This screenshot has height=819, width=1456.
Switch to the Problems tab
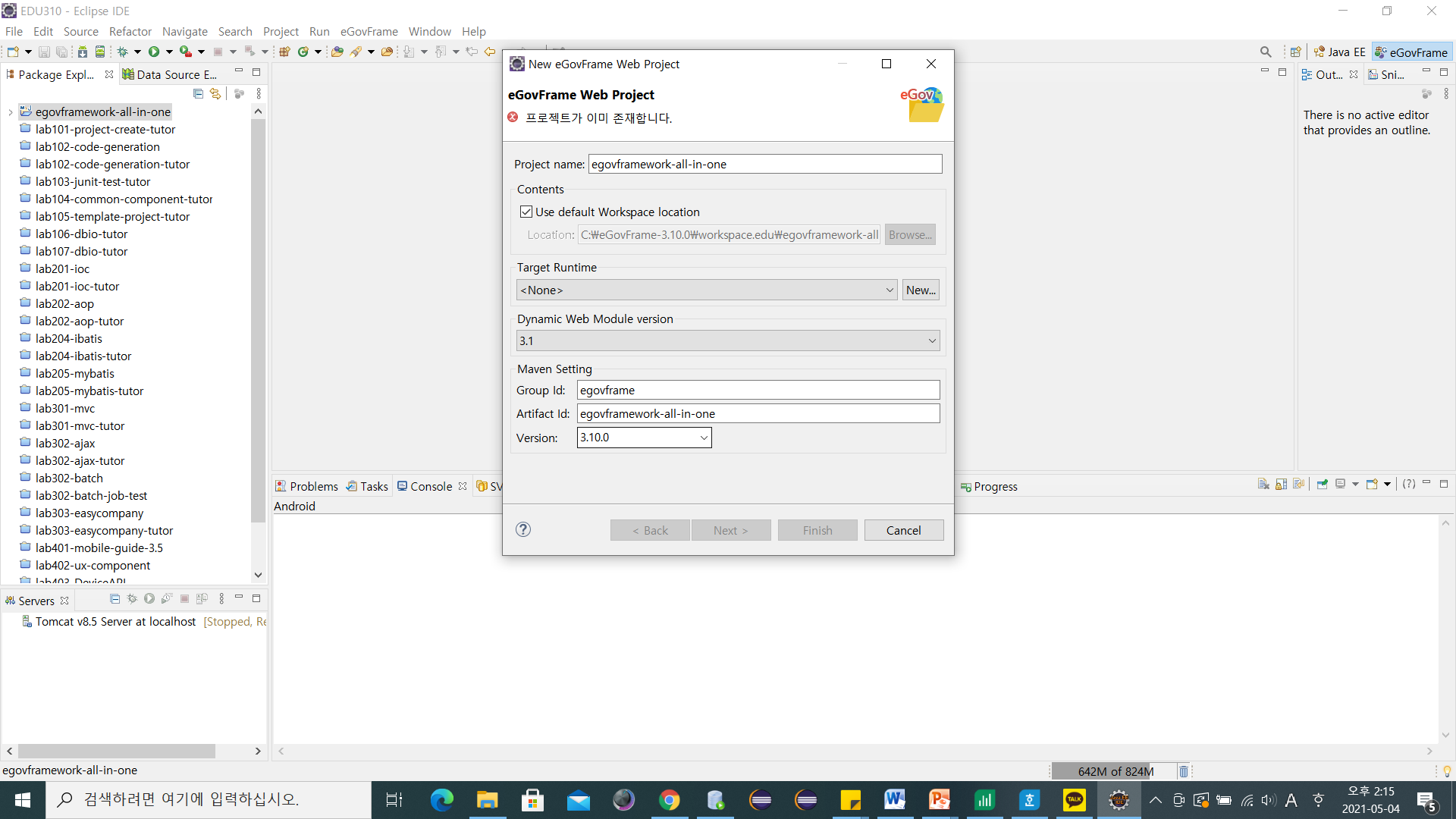(307, 486)
